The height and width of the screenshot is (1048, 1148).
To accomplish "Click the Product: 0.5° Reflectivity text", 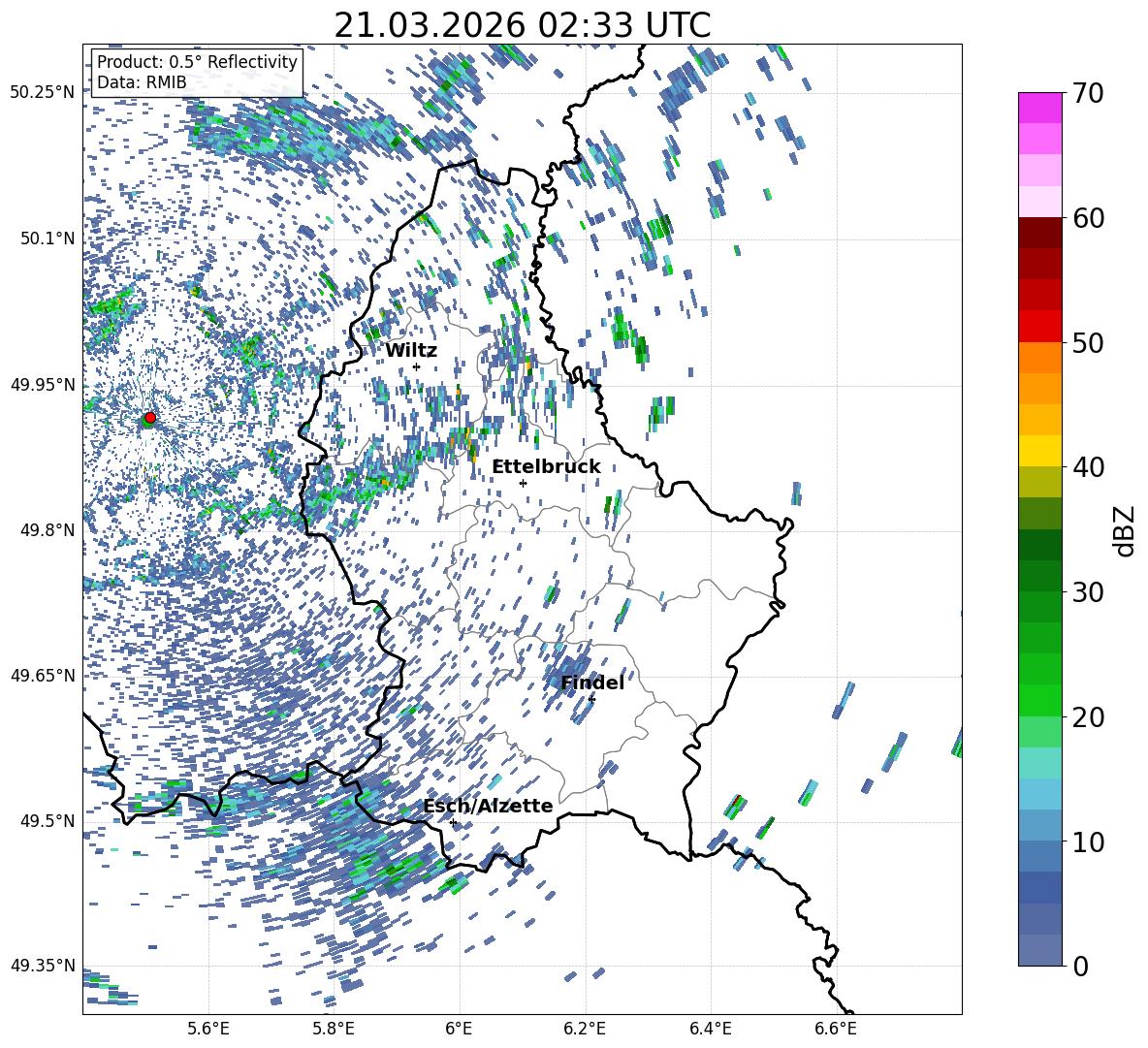I will (x=197, y=62).
